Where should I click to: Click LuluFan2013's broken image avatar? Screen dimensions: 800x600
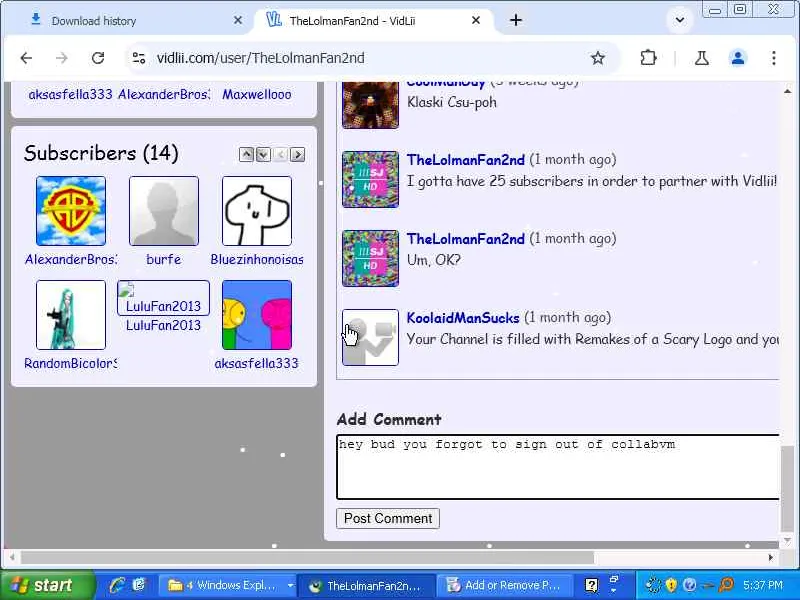click(163, 298)
